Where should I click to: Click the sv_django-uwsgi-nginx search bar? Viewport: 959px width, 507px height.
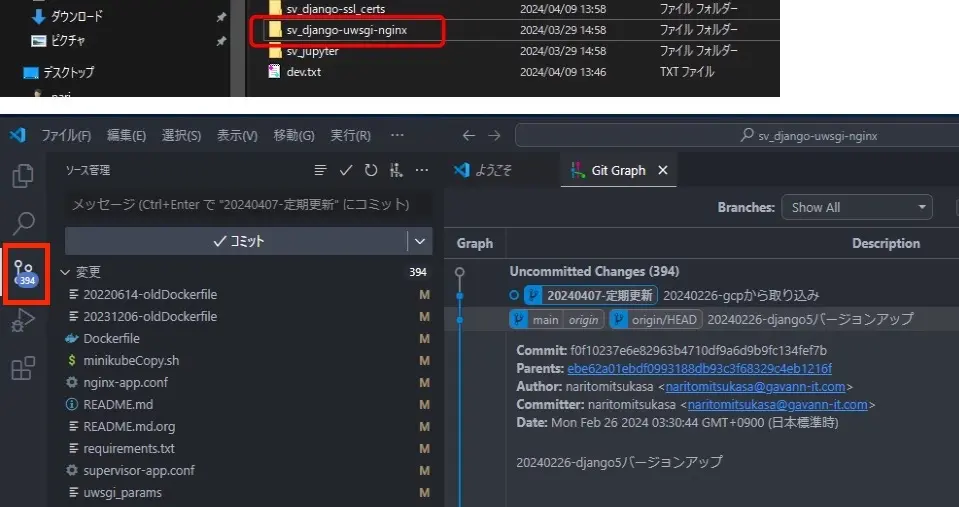coord(737,135)
